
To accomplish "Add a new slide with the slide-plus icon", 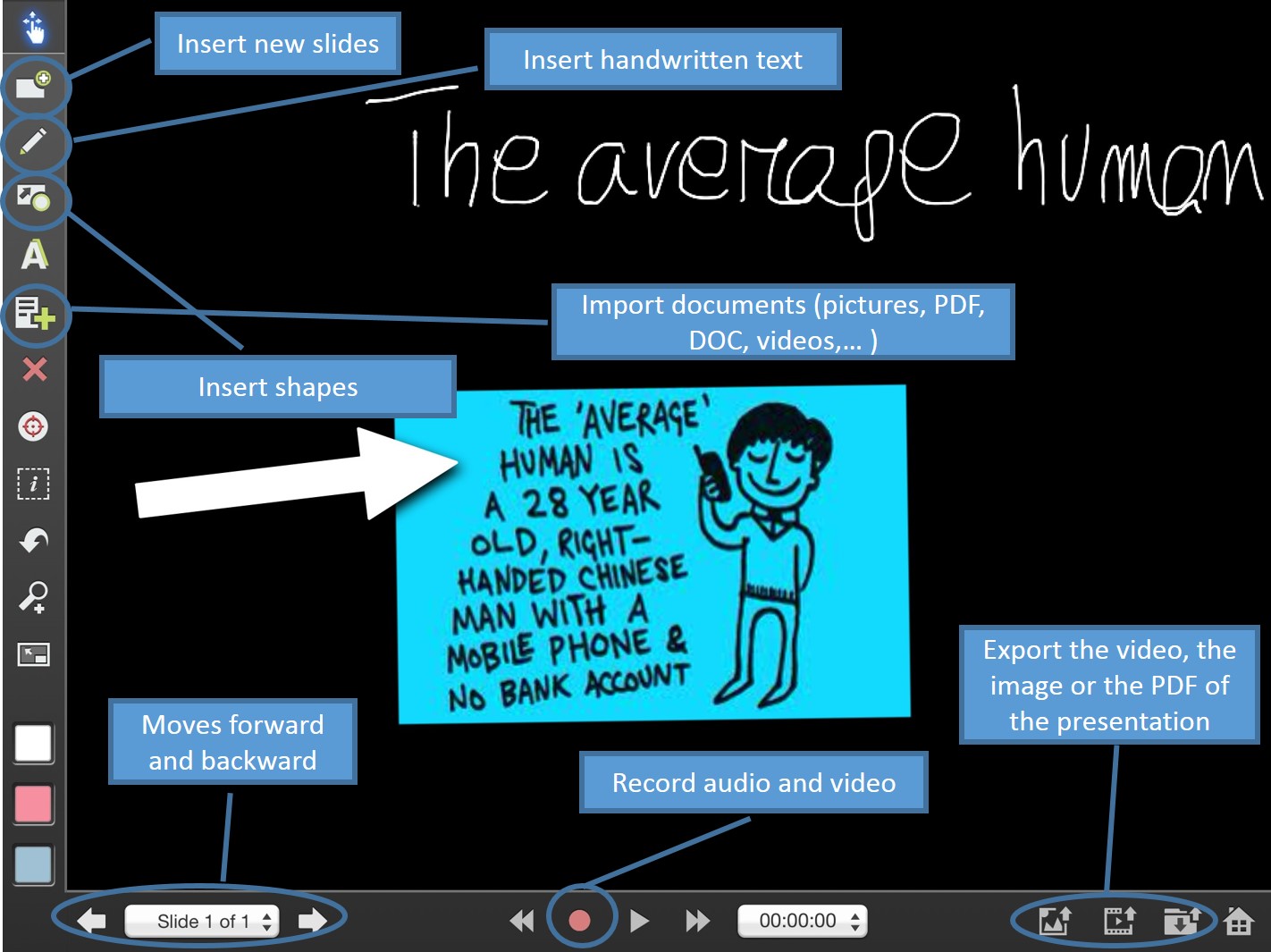I will coord(33,87).
